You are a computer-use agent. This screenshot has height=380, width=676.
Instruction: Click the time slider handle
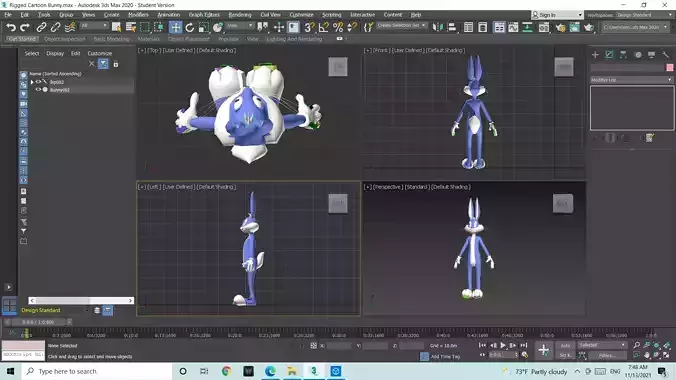pos(38,322)
